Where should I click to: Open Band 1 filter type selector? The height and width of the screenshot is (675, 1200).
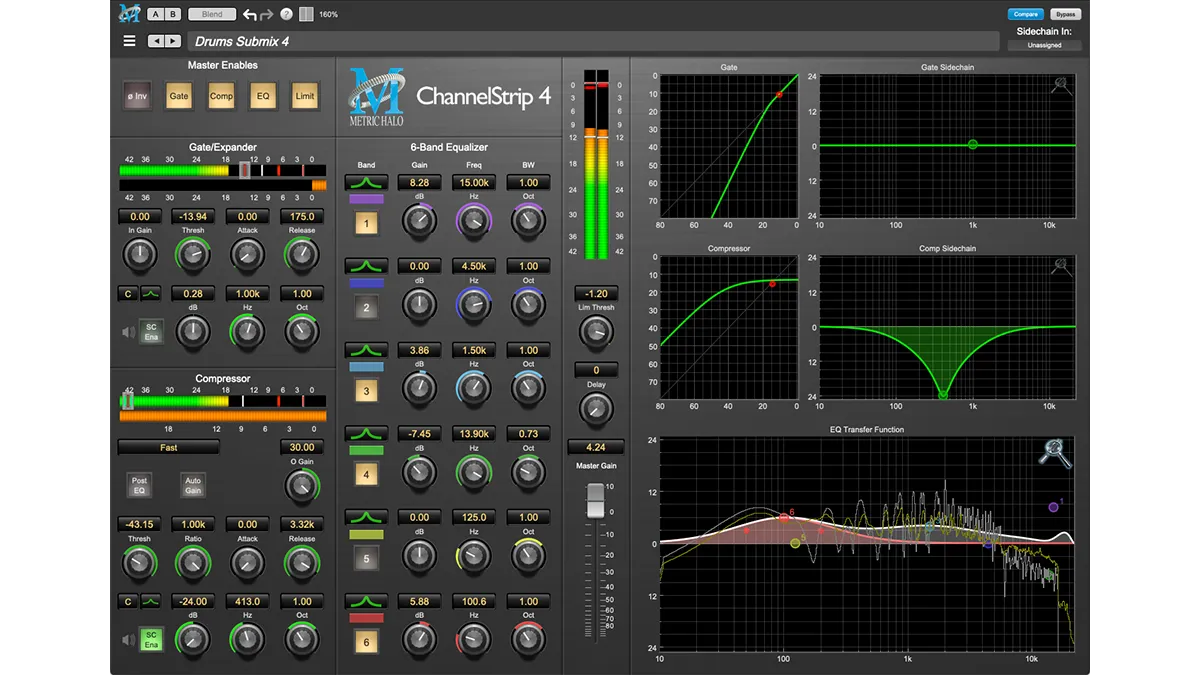[366, 183]
